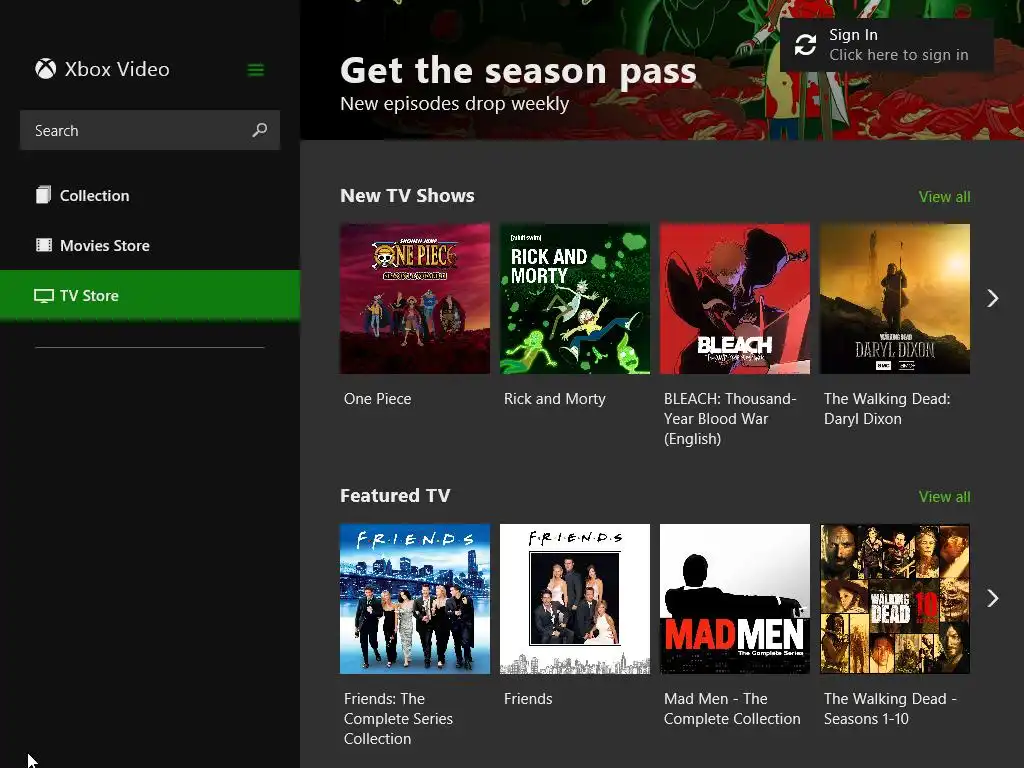The width and height of the screenshot is (1024, 768).
Task: Click the search magnifier icon
Action: tap(260, 130)
